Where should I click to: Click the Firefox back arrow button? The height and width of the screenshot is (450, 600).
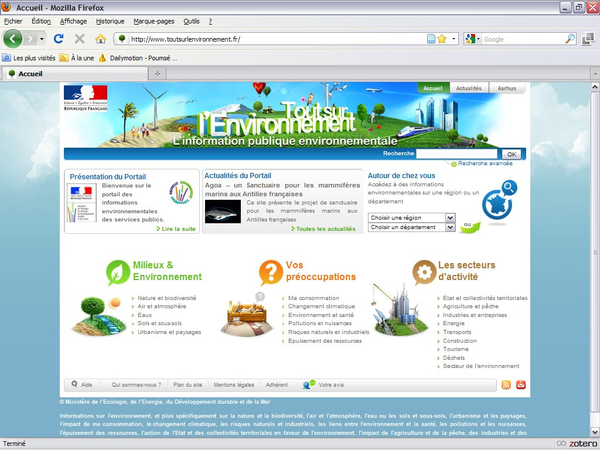pos(13,39)
